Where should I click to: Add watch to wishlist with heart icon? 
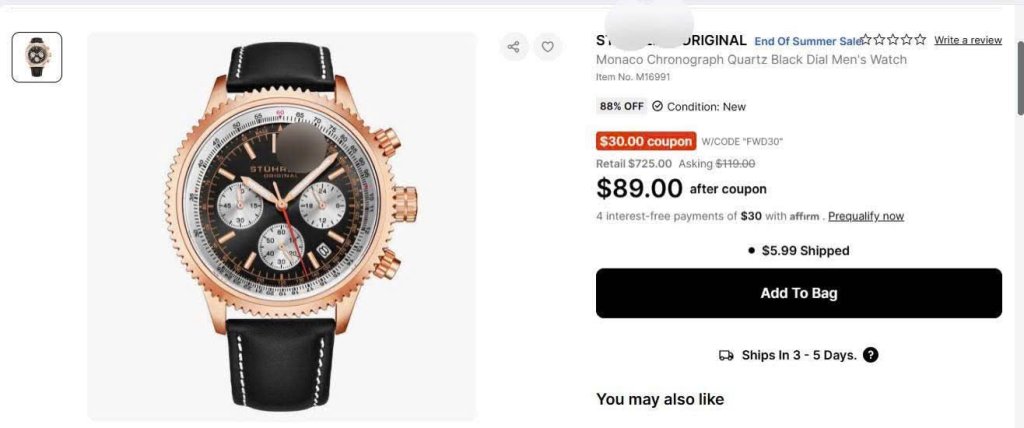tap(547, 46)
